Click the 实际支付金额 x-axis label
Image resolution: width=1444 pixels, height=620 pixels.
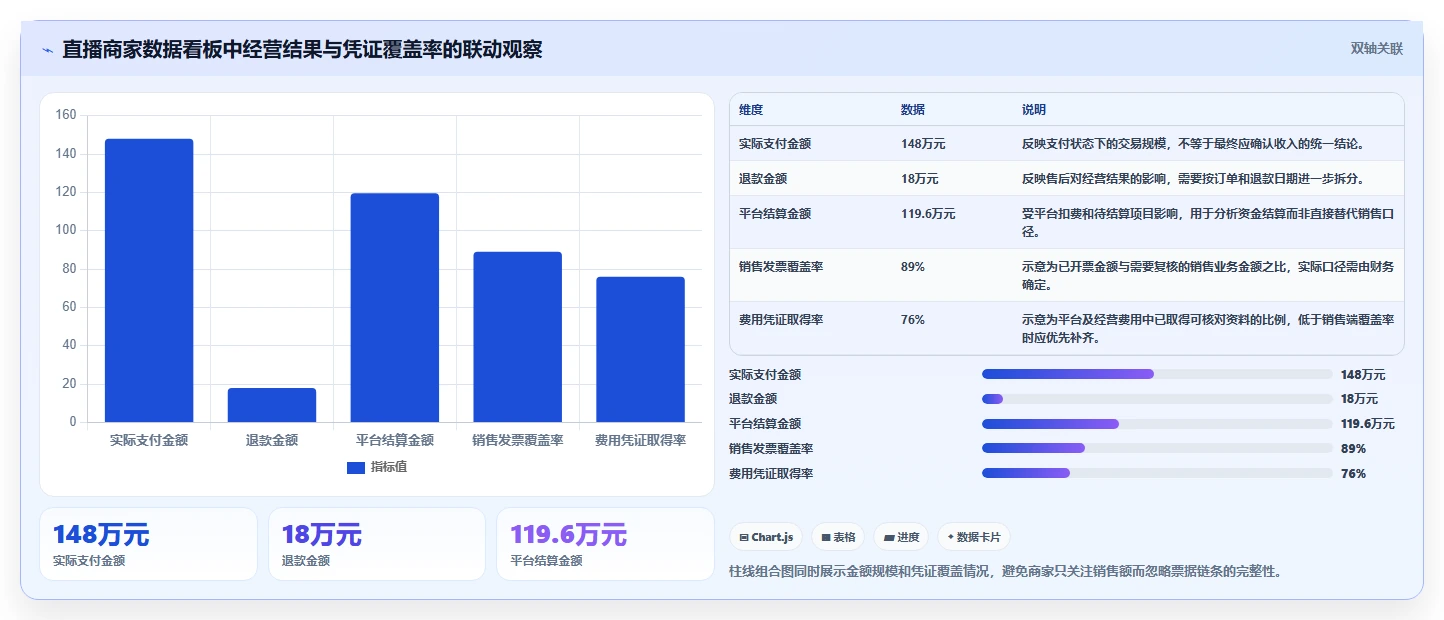point(149,440)
